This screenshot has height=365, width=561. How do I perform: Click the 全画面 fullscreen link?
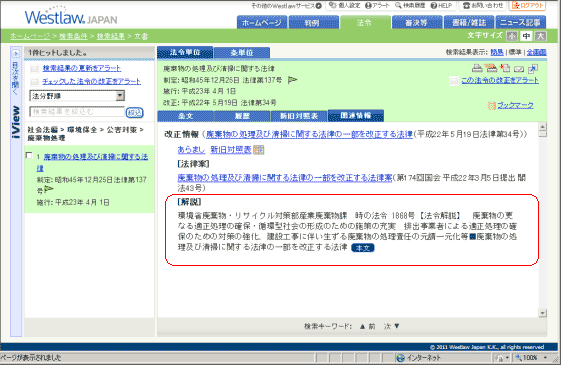536,53
